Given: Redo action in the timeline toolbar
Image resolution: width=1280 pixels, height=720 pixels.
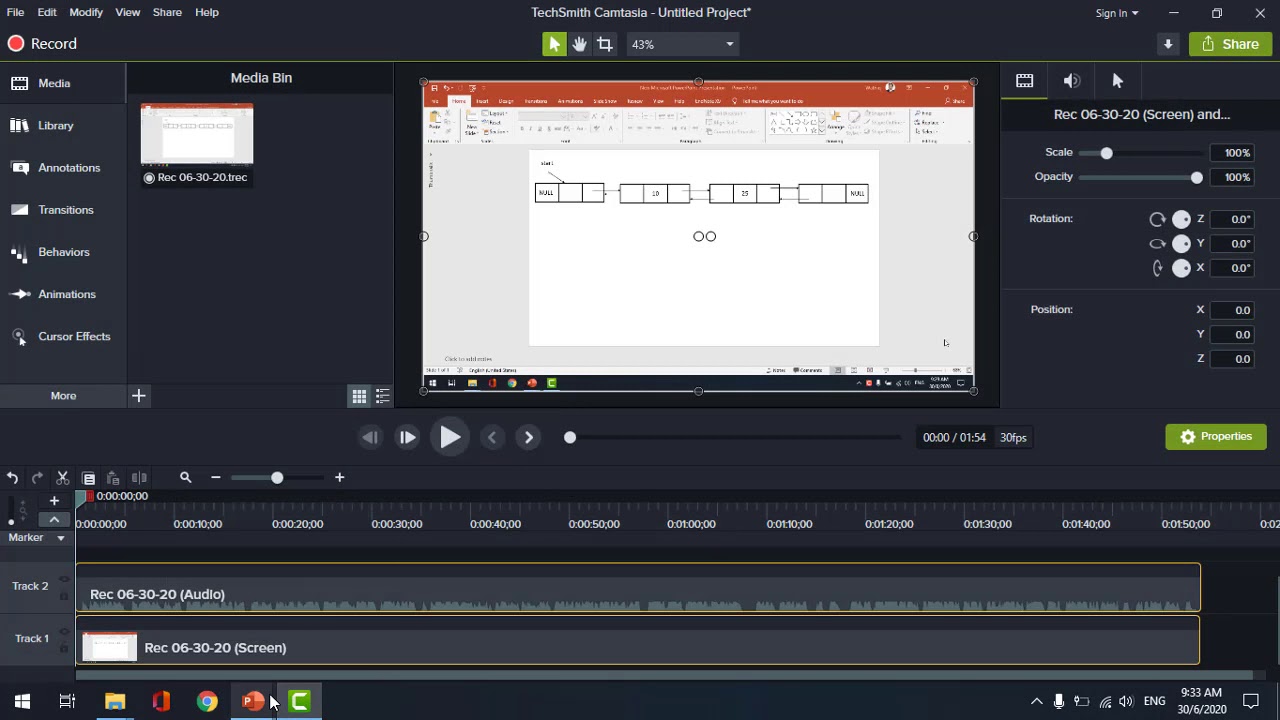Looking at the screenshot, I should coord(37,478).
